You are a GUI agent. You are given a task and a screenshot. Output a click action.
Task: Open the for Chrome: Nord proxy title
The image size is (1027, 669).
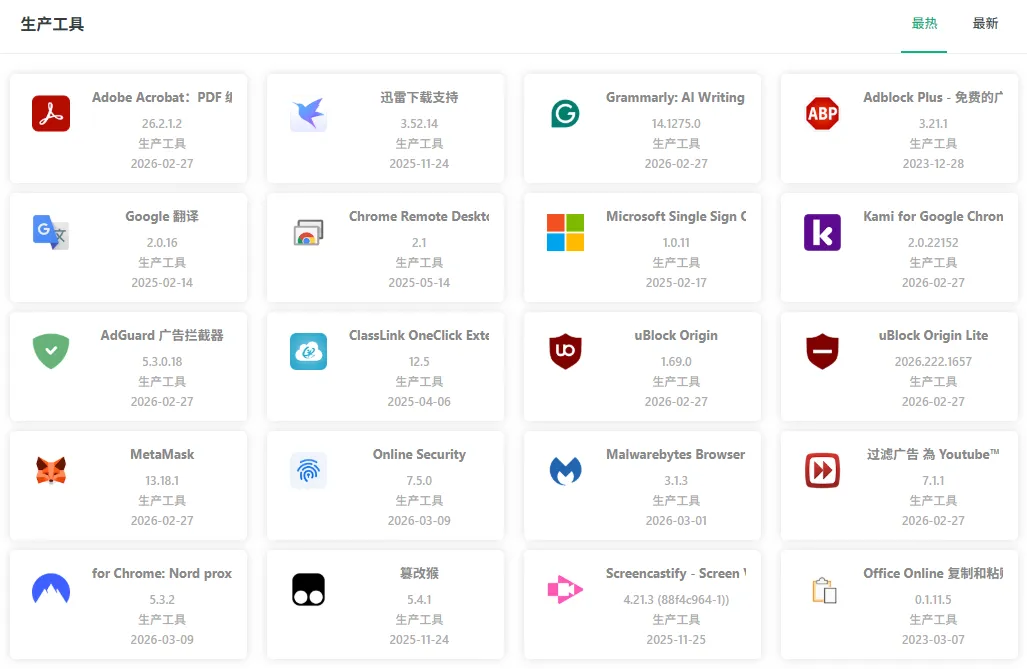tap(162, 573)
